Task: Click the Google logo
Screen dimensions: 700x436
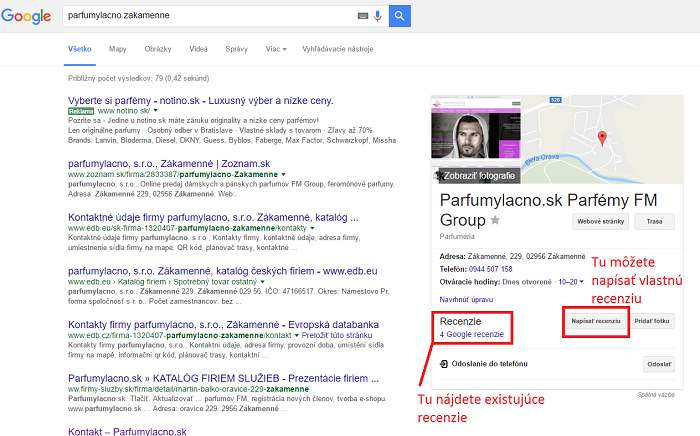Action: point(26,16)
